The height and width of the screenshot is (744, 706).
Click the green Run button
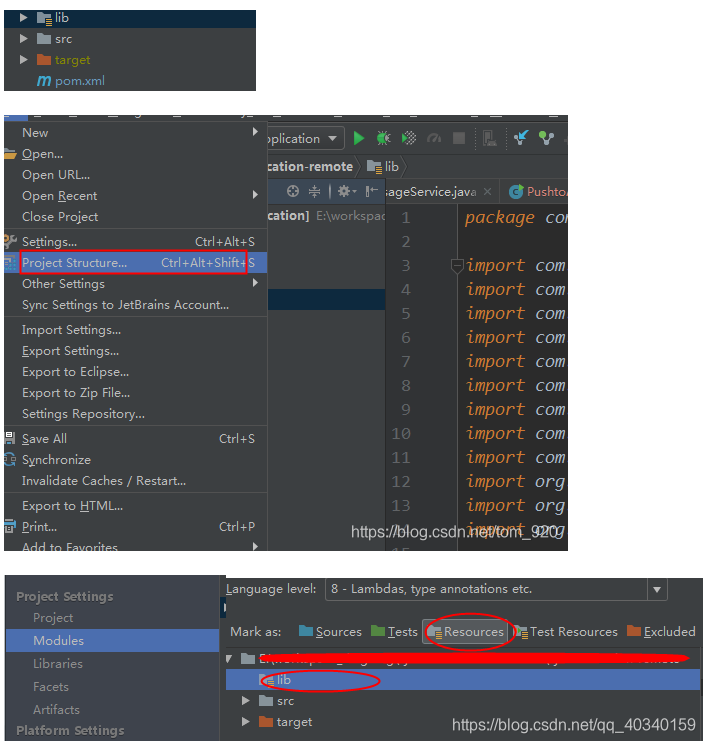point(359,139)
